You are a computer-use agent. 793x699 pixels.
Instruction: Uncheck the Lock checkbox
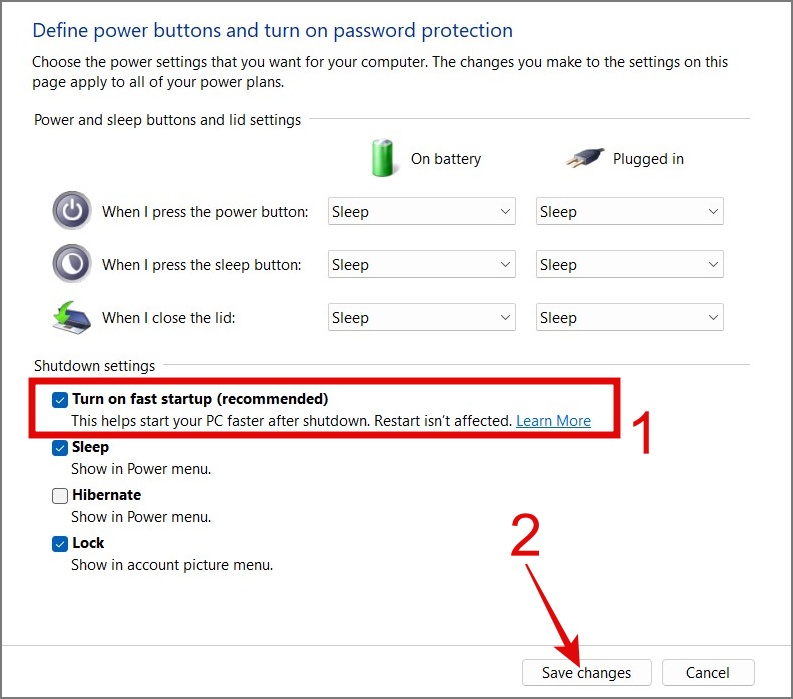point(60,543)
